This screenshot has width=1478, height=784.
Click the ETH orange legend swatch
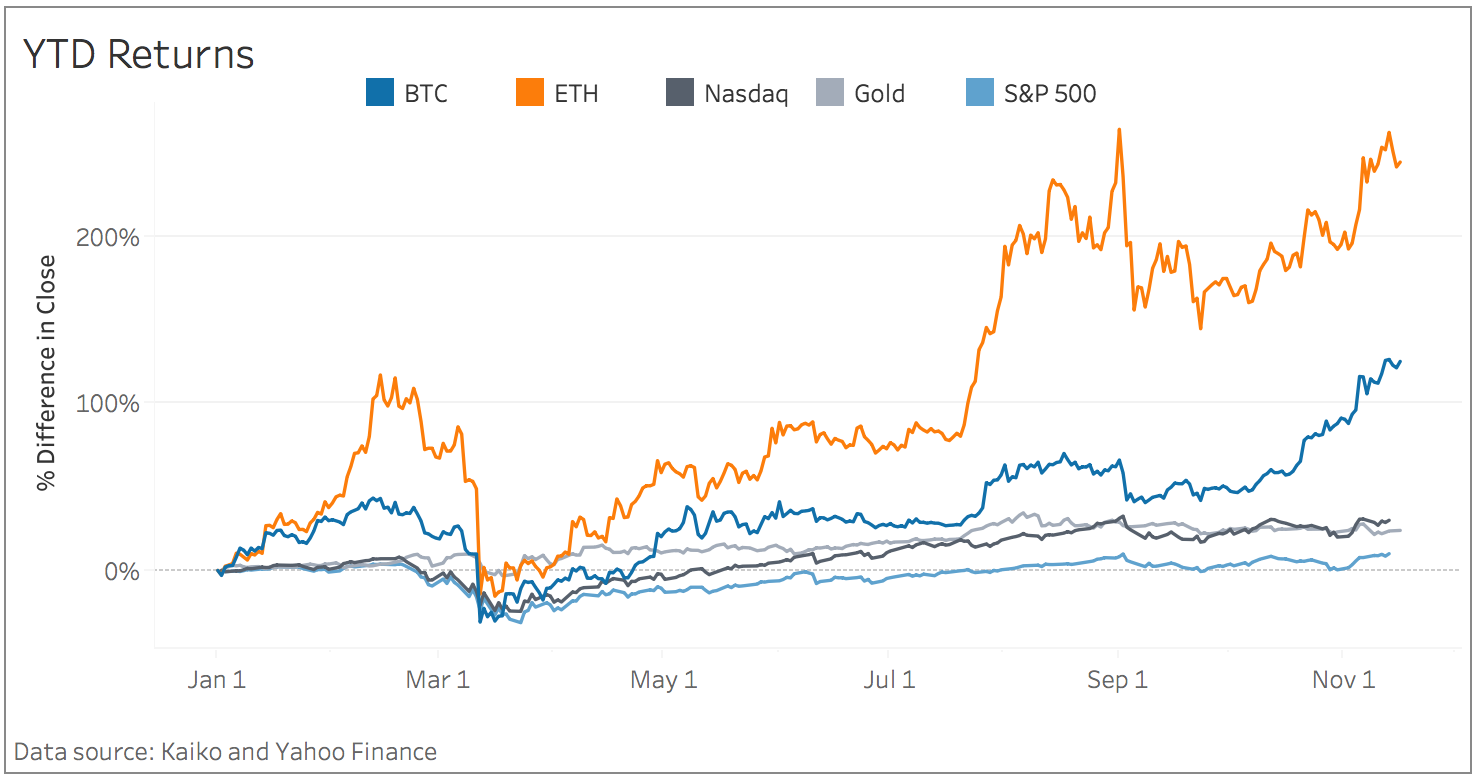530,94
